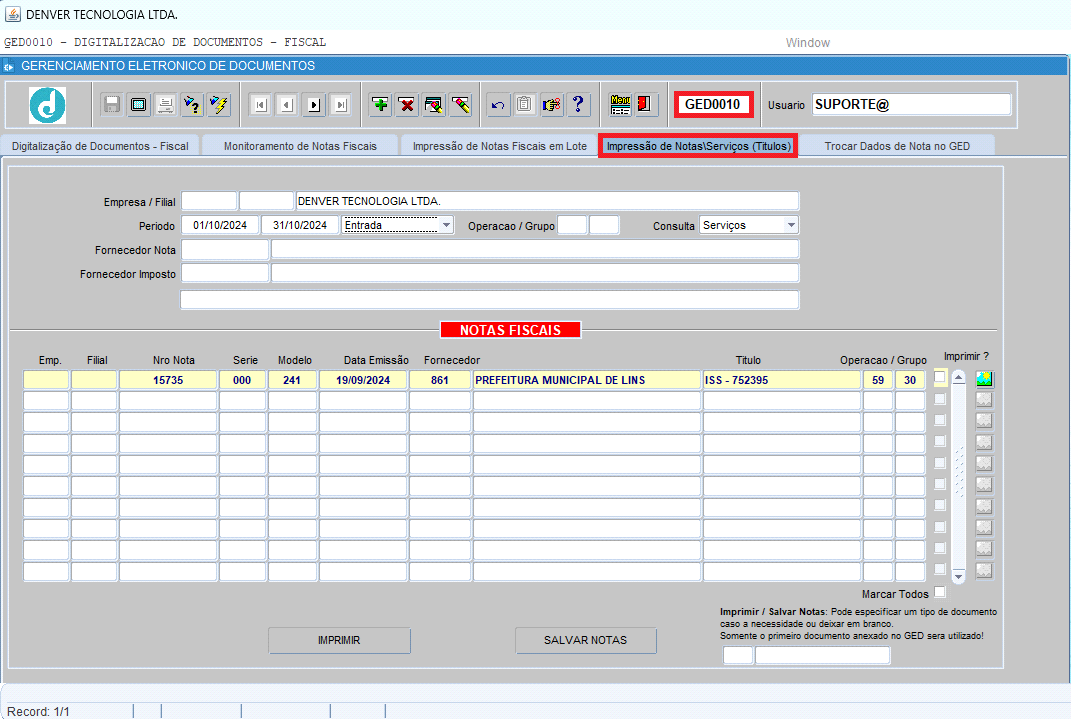Click the notes list scroll up arrow

pos(958,378)
